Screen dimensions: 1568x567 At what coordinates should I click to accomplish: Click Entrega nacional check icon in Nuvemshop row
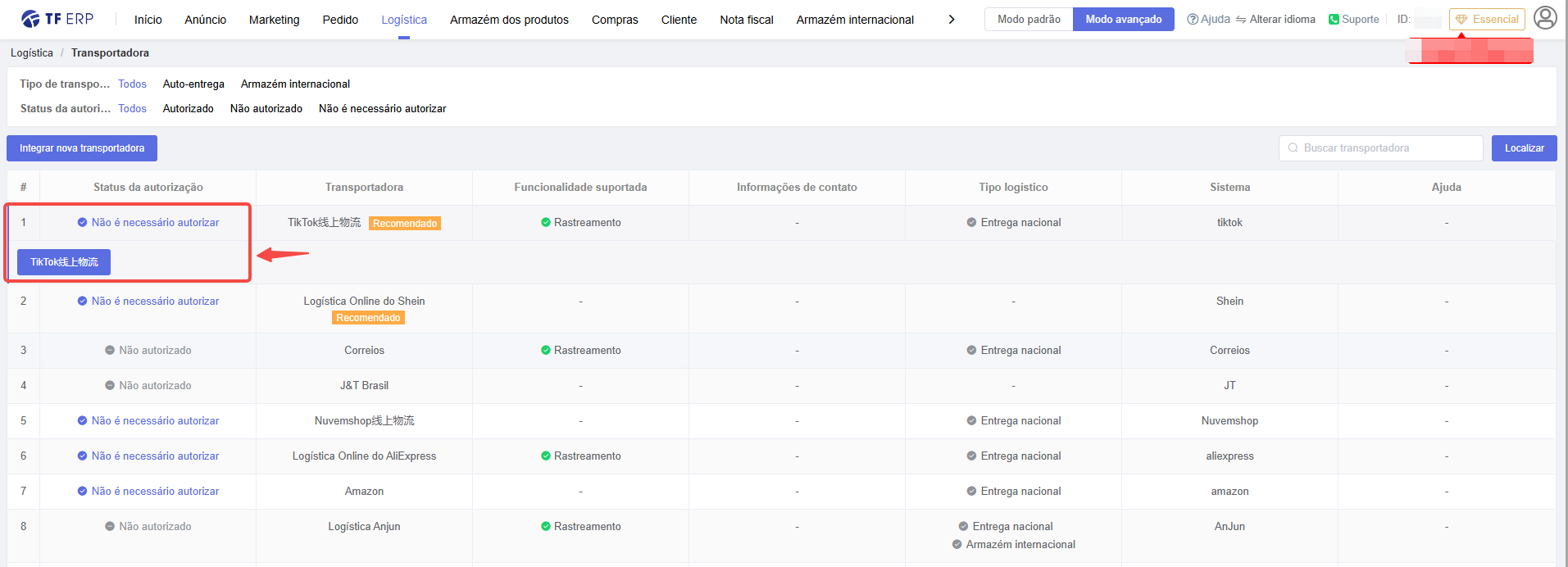click(971, 421)
